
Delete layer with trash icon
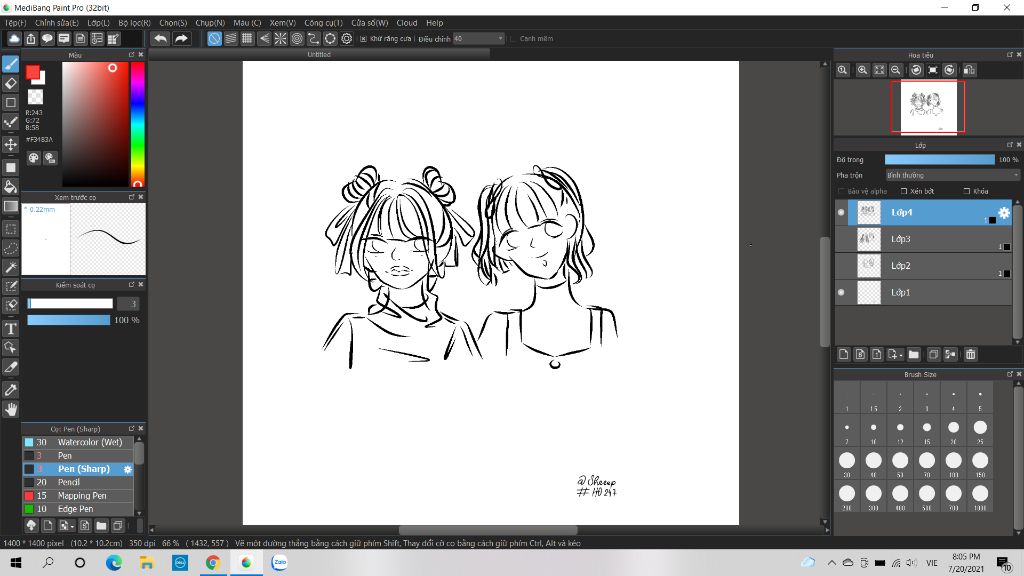click(970, 354)
